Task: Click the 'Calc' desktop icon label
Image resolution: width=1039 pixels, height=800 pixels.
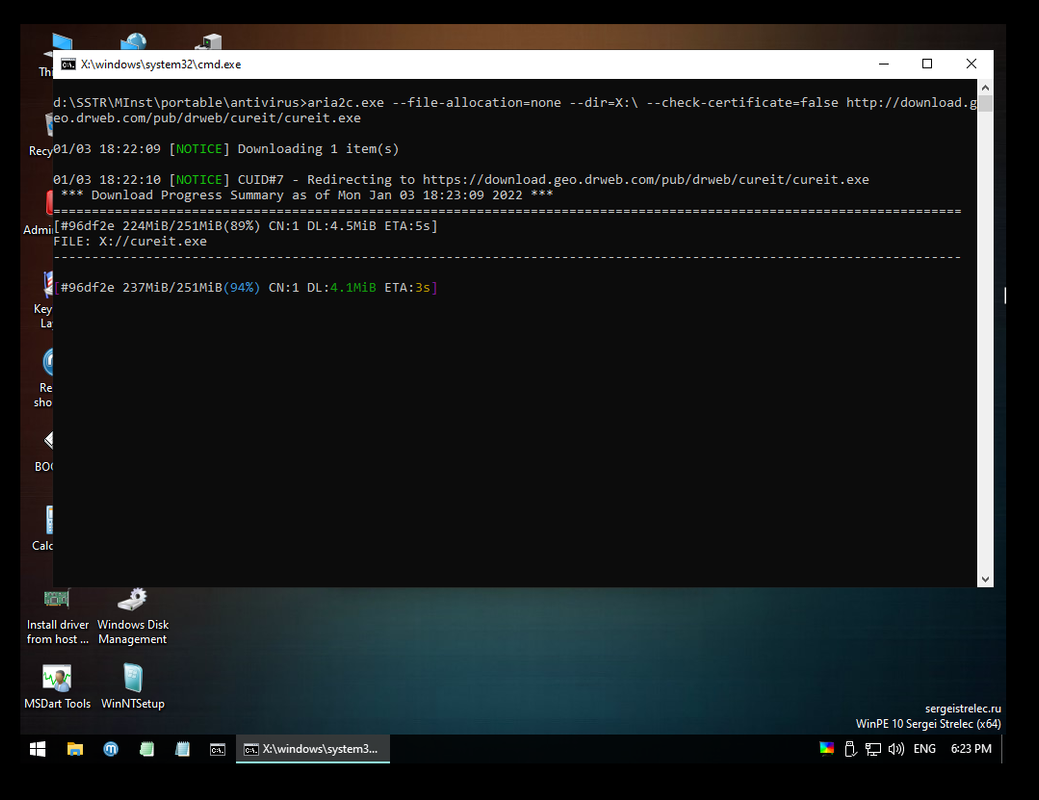Action: 42,545
